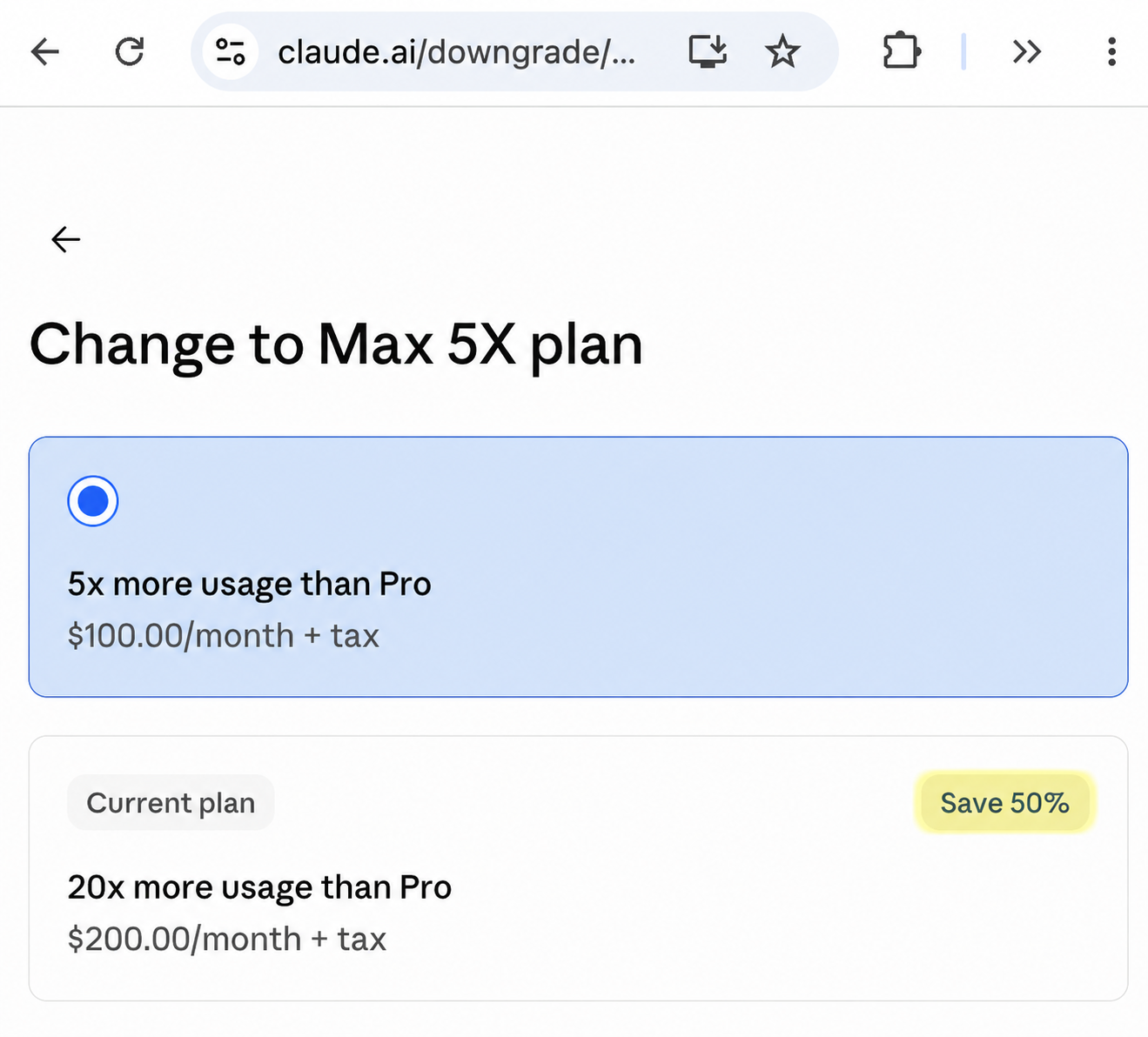Click the $100.00/month + tax text

[x=224, y=636]
